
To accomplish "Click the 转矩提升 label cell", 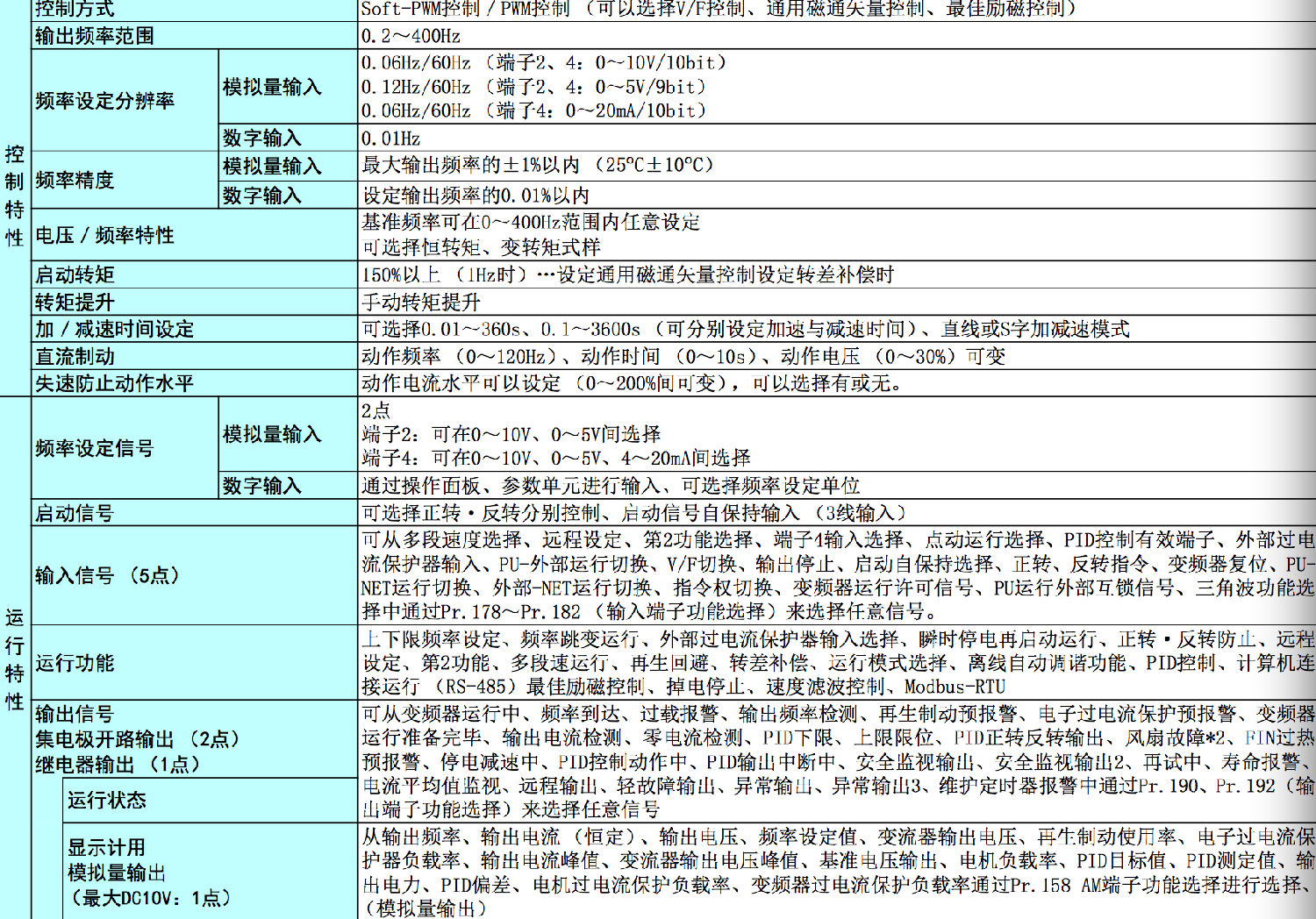I will tap(194, 302).
